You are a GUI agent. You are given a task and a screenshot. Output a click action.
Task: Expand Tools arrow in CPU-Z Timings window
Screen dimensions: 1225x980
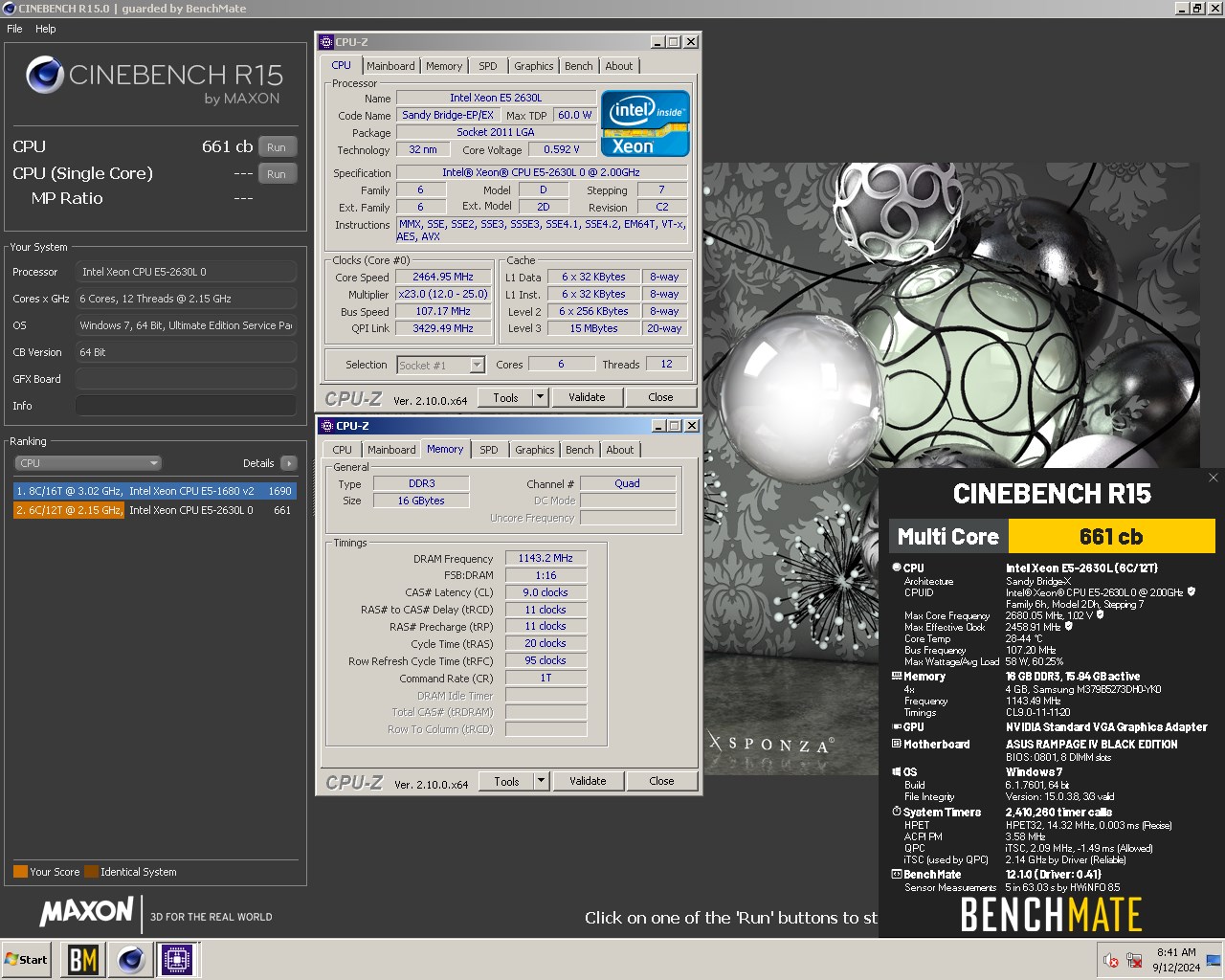(x=541, y=781)
